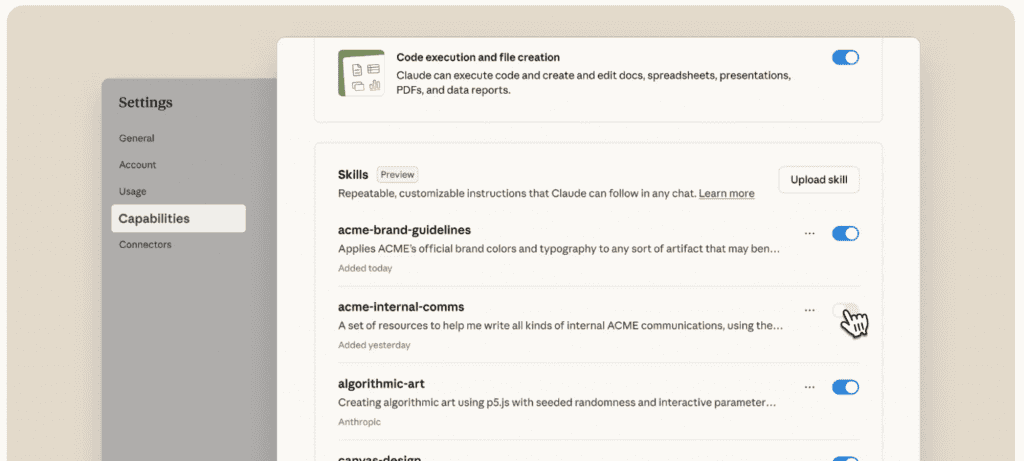Click the Upload skill button
1024x461 pixels.
[818, 180]
